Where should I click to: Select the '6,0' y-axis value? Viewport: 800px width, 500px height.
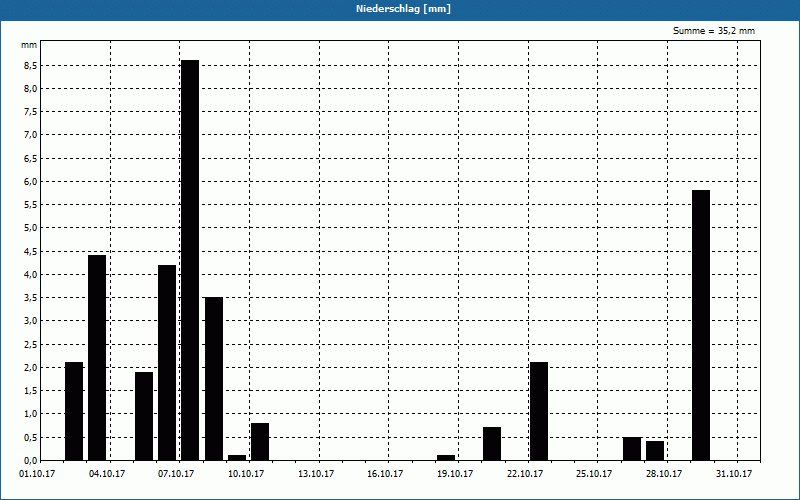[31, 182]
